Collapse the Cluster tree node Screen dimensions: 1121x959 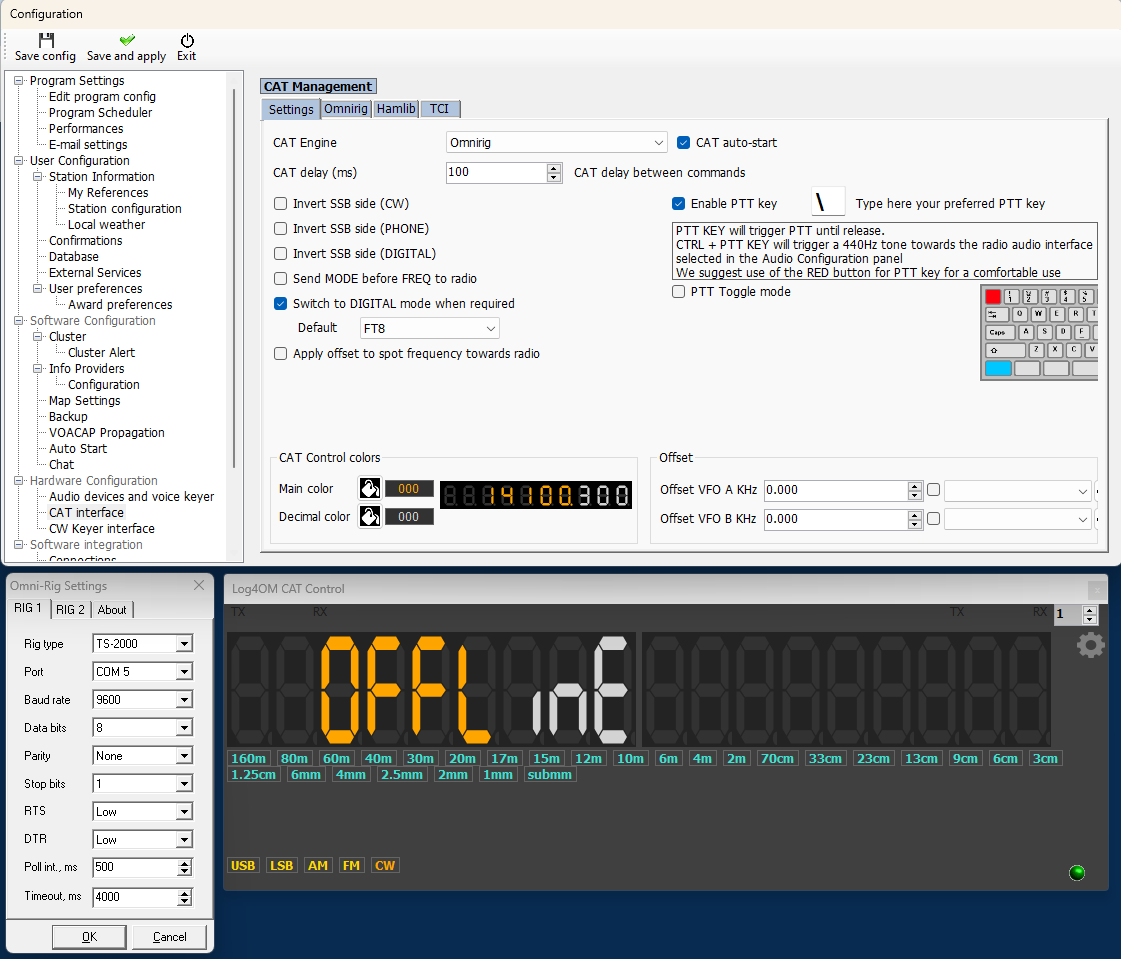coord(38,336)
